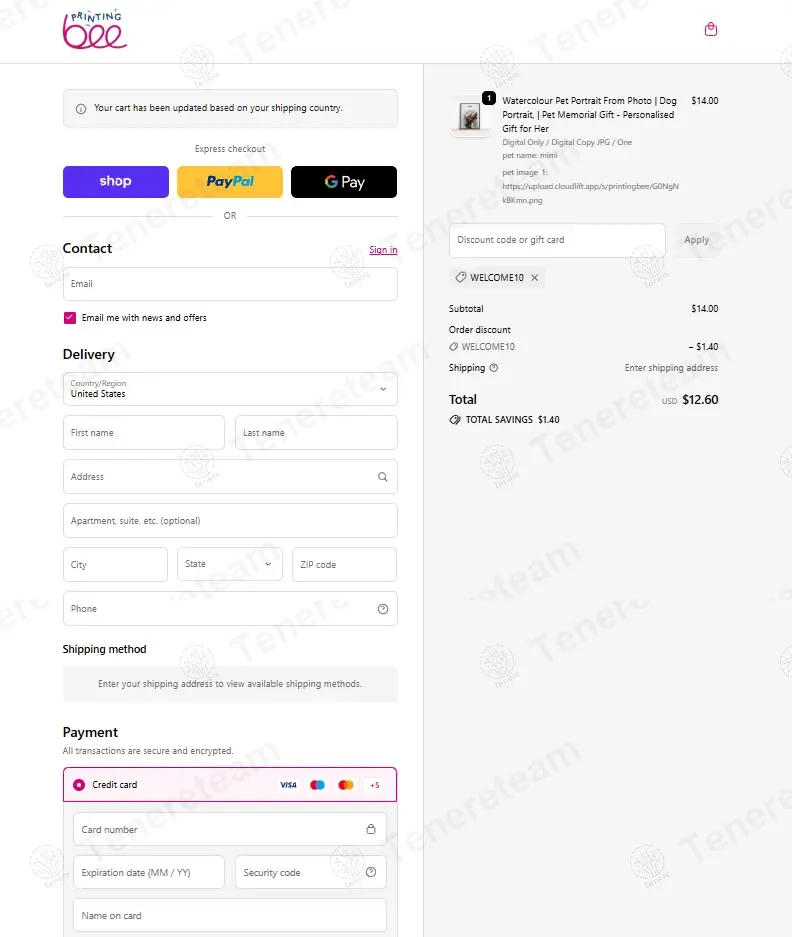Click the address search magnifier icon
This screenshot has height=937, width=792.
382,477
